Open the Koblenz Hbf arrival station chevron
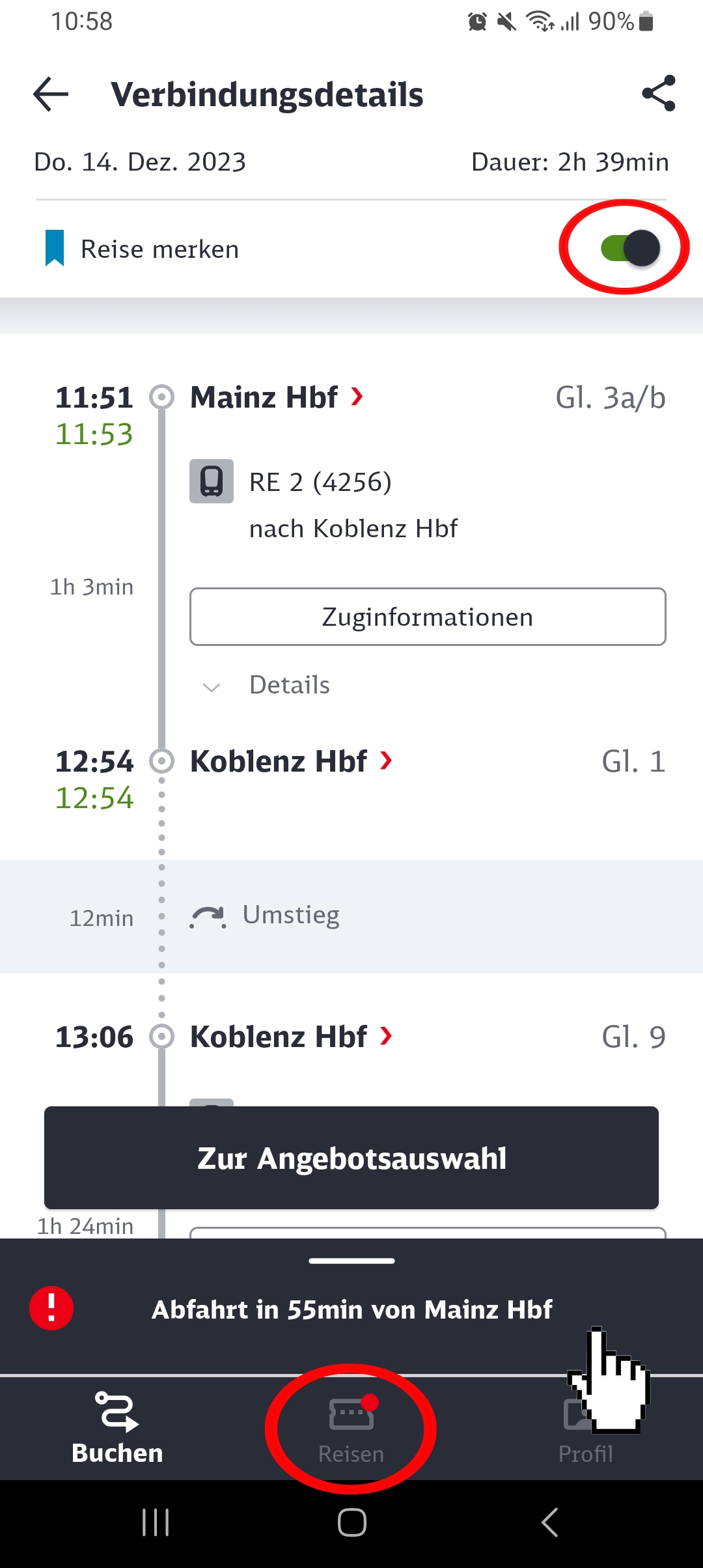Image resolution: width=703 pixels, height=1568 pixels. point(386,760)
